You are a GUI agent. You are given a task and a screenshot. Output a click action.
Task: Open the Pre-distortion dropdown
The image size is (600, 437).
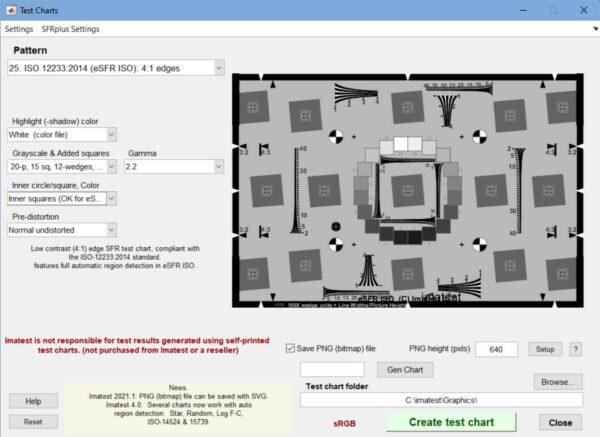62,230
